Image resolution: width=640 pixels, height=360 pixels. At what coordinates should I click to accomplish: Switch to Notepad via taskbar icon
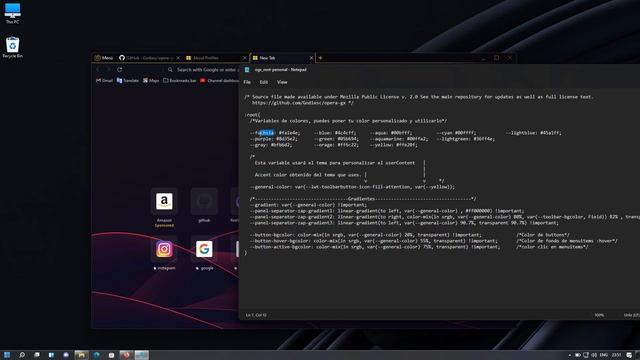pyautogui.click(x=142, y=355)
